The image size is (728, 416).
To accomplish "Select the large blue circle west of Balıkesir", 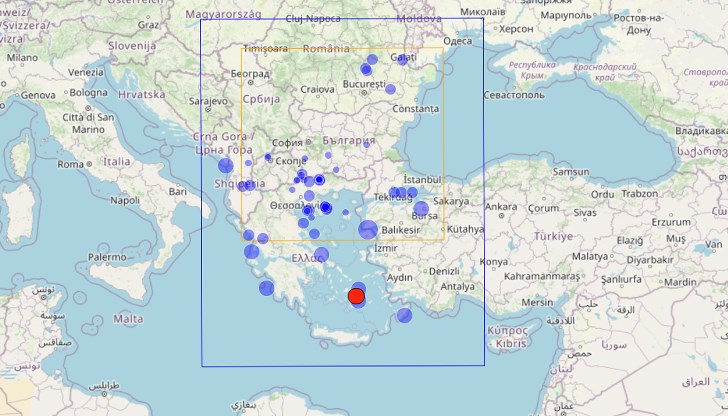I will pyautogui.click(x=368, y=229).
